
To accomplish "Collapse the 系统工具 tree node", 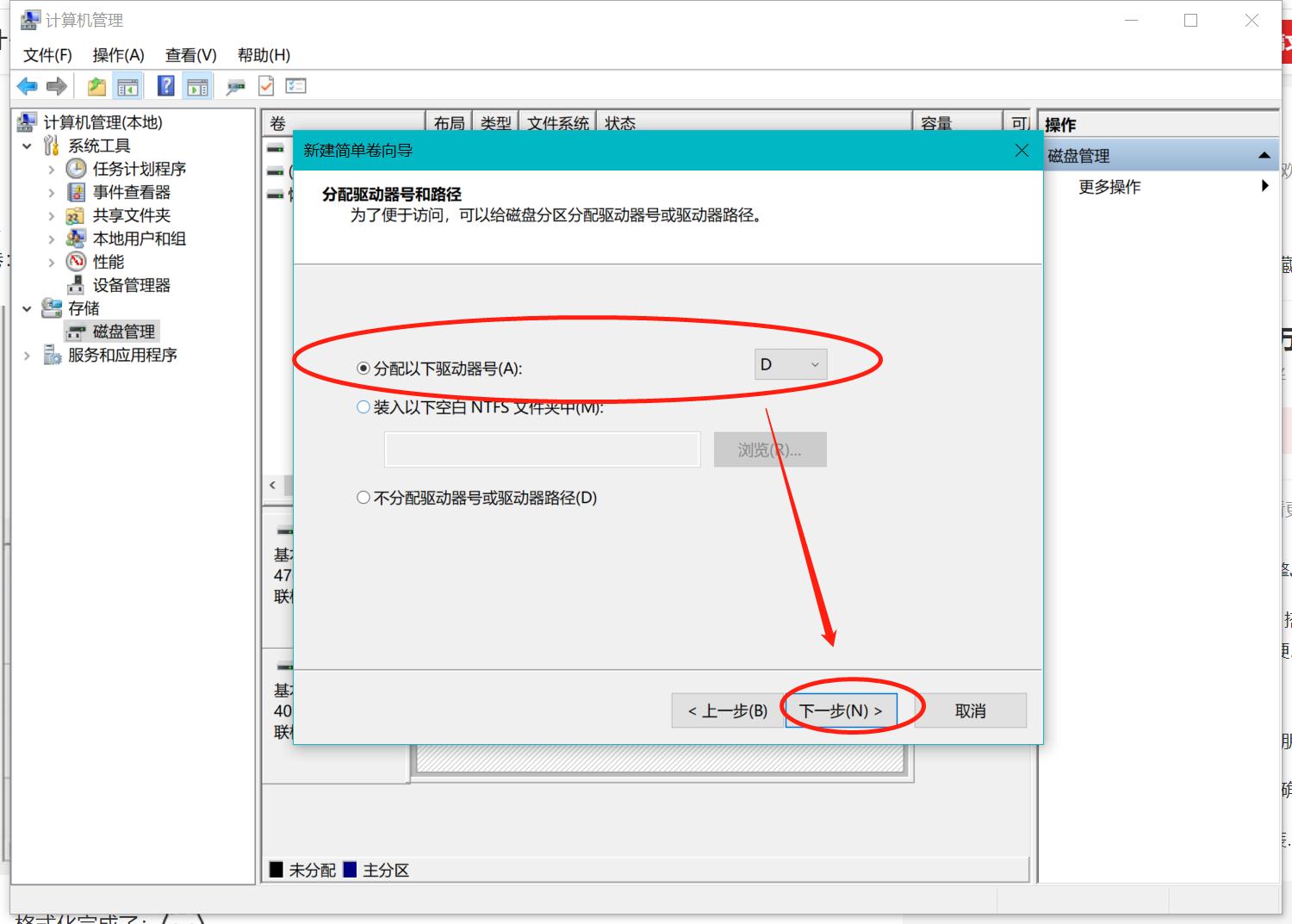I will pyautogui.click(x=27, y=146).
